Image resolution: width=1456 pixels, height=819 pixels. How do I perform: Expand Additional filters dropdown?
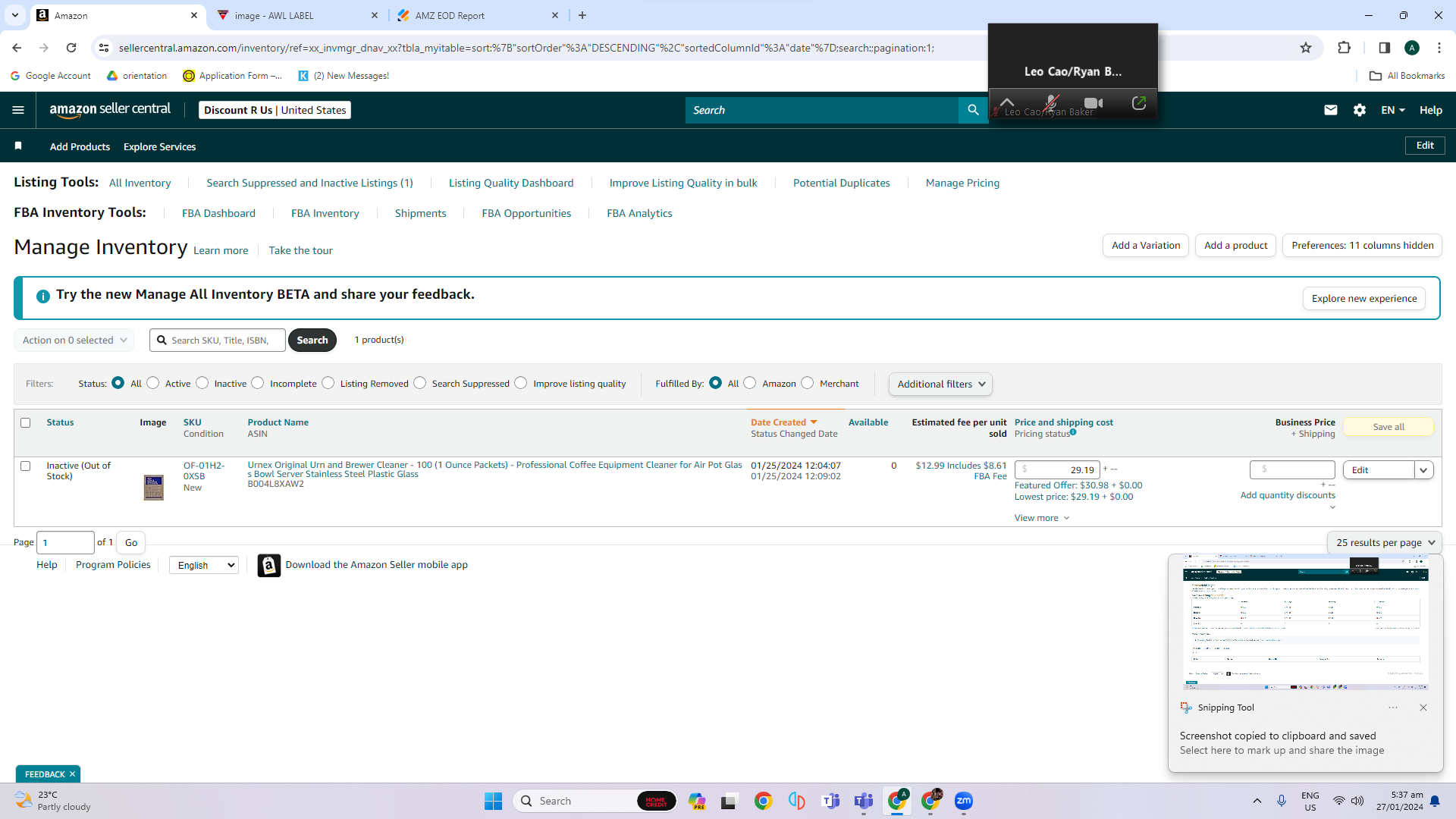(x=940, y=384)
